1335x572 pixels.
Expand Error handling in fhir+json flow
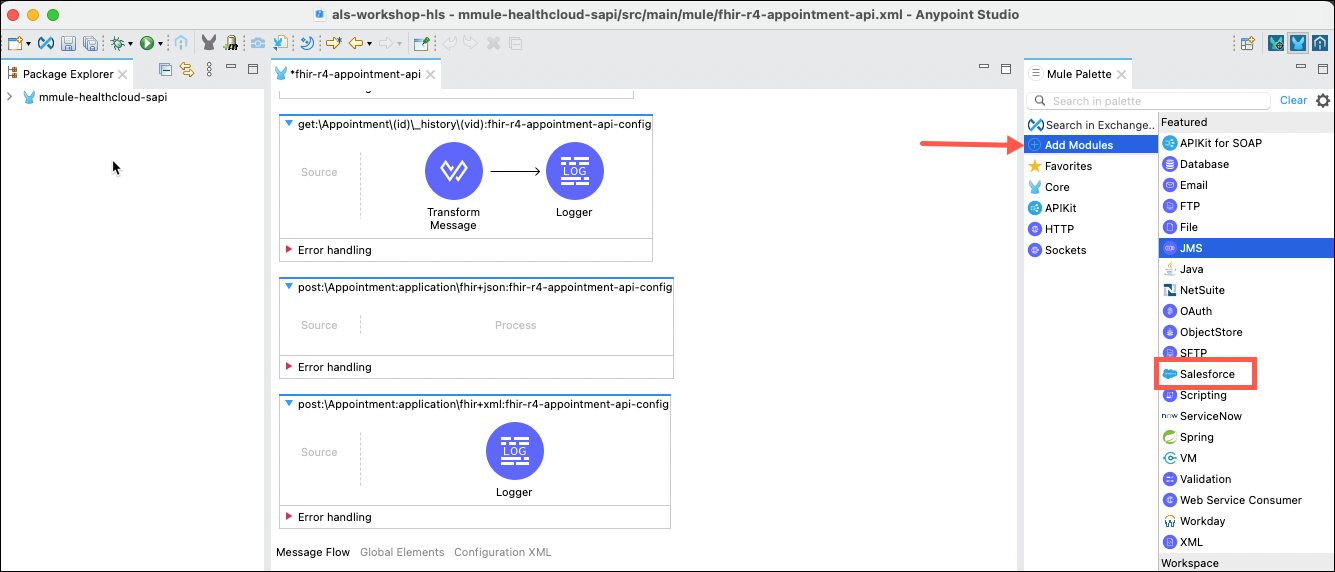289,367
